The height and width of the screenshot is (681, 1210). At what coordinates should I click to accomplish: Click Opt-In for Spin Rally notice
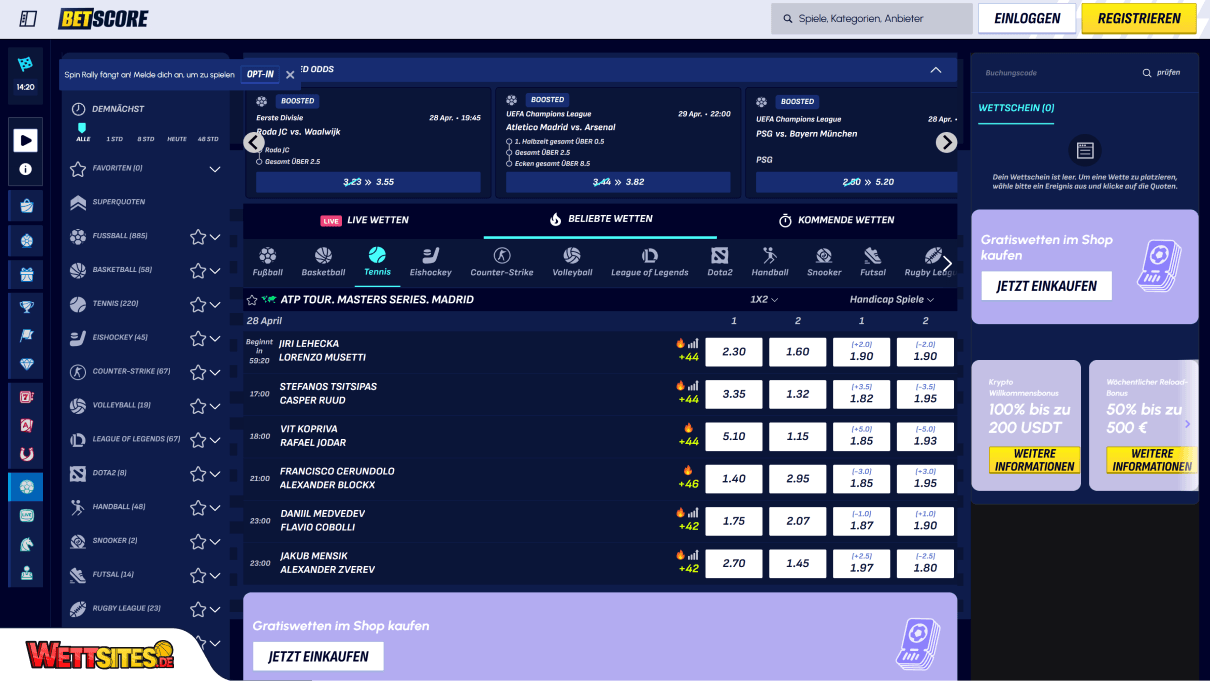click(260, 74)
